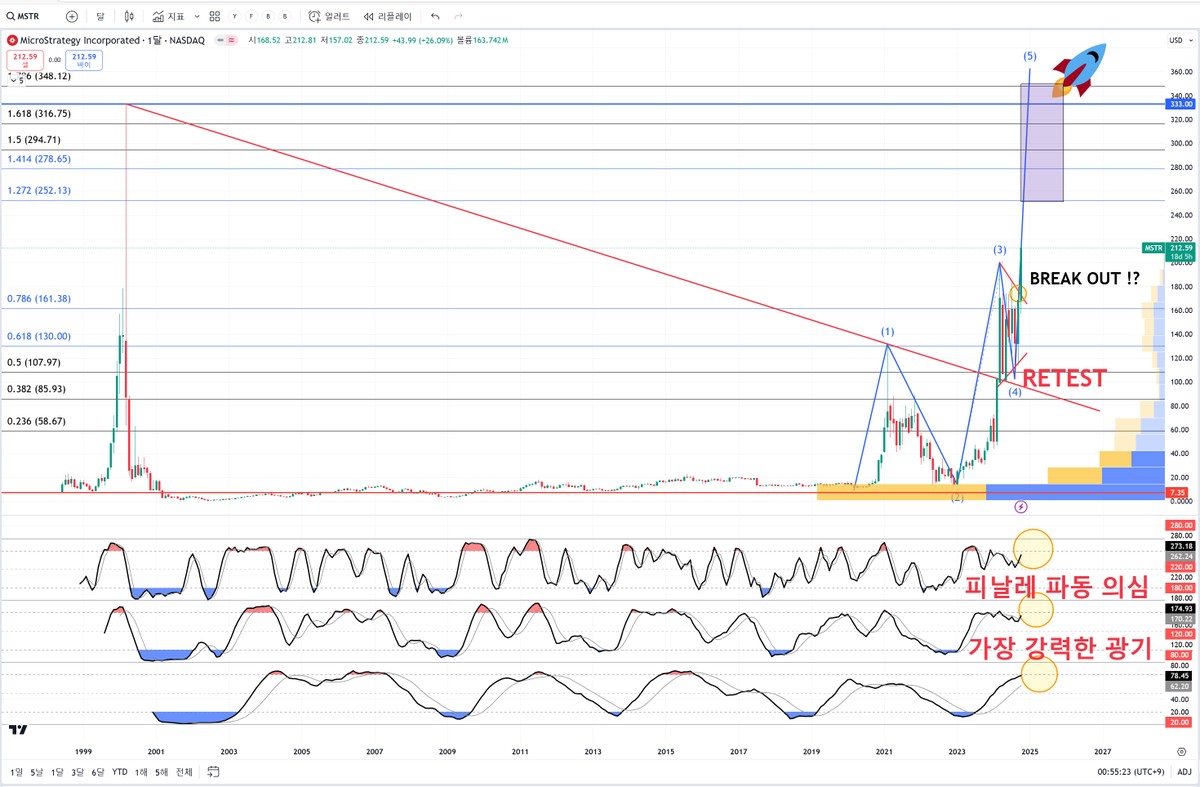Create an alert with the 얼러트 button
The width and height of the screenshot is (1200, 787).
pyautogui.click(x=329, y=16)
